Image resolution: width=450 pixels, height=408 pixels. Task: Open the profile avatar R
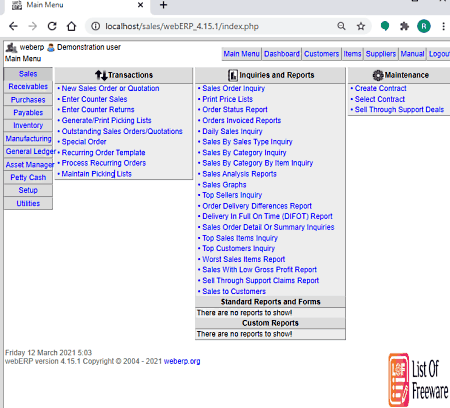tap(424, 26)
